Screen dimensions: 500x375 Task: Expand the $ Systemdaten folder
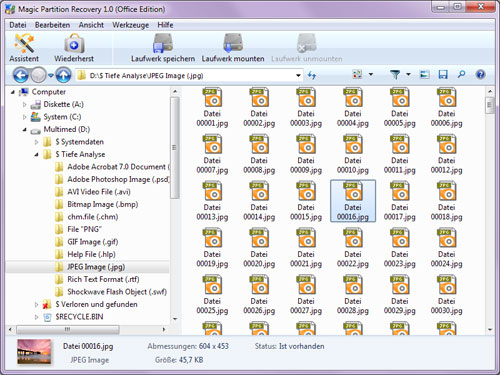36,142
